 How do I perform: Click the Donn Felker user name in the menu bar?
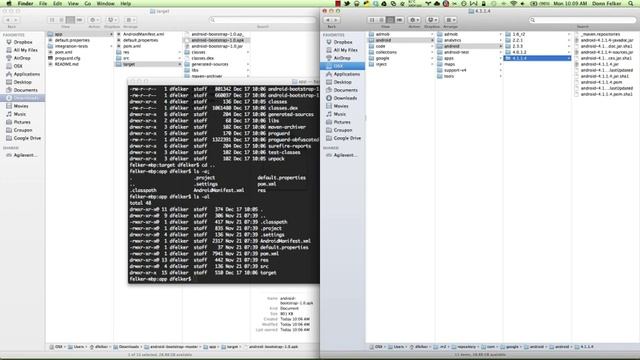607,3
